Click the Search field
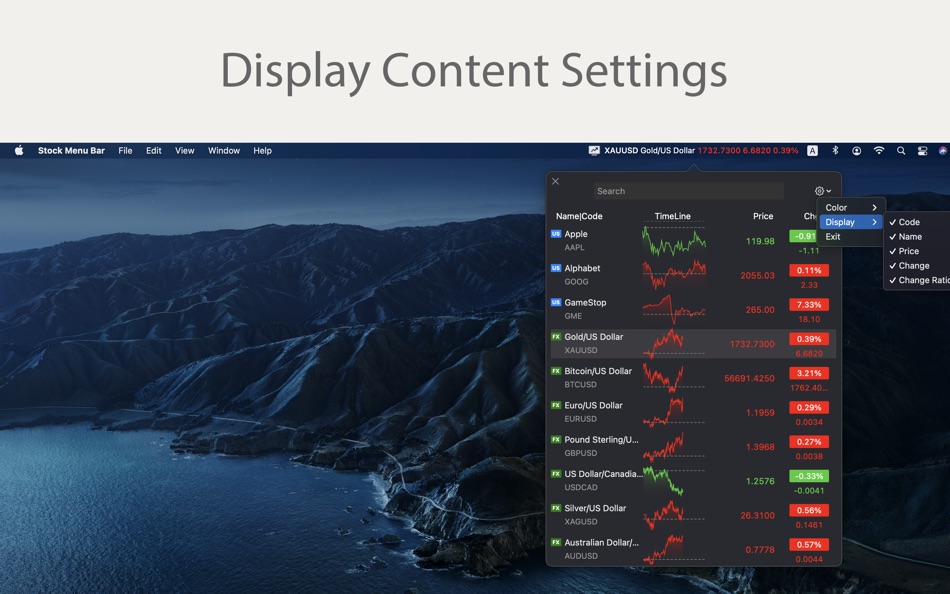 click(x=688, y=191)
